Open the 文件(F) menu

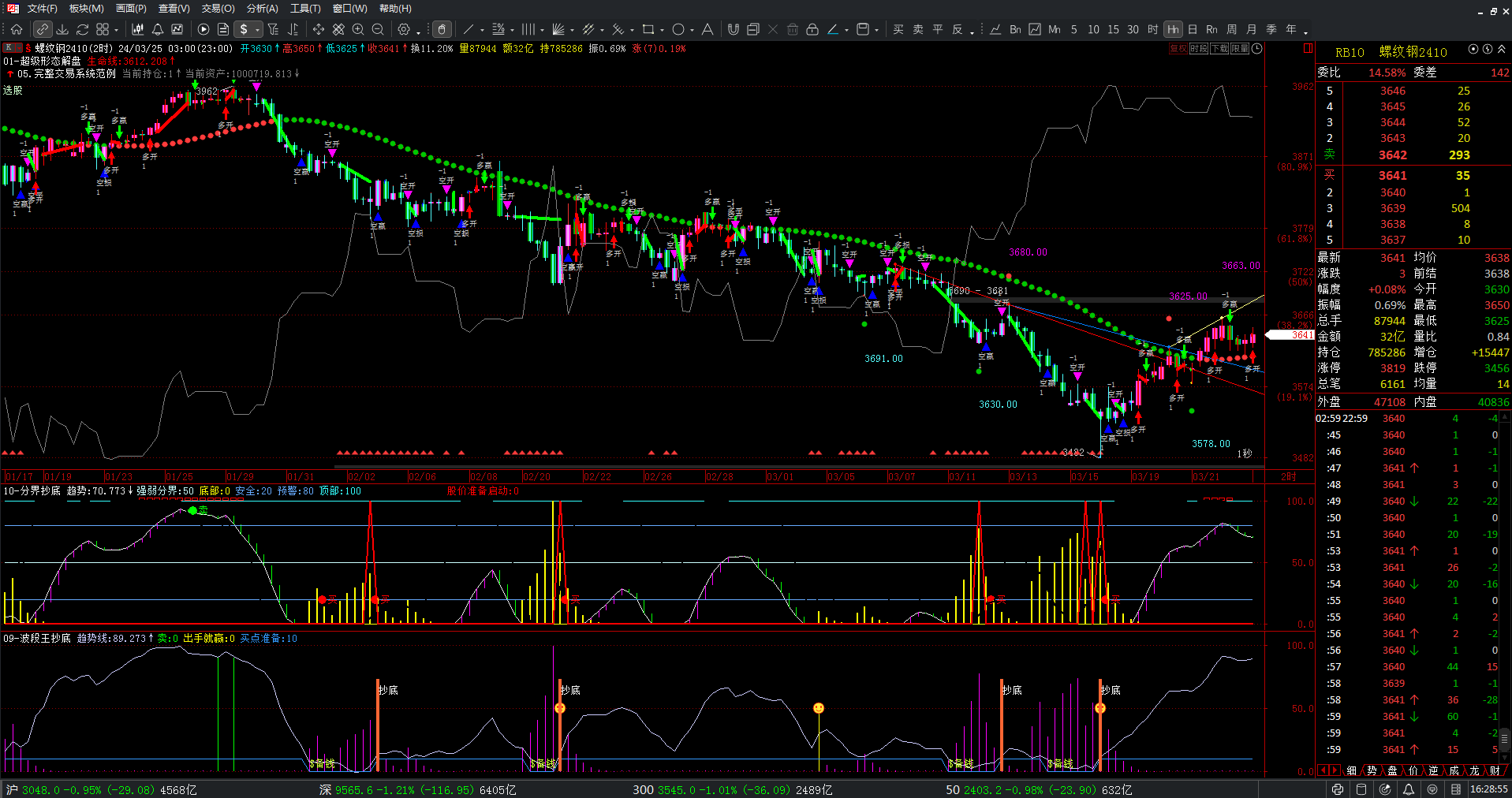pos(42,9)
